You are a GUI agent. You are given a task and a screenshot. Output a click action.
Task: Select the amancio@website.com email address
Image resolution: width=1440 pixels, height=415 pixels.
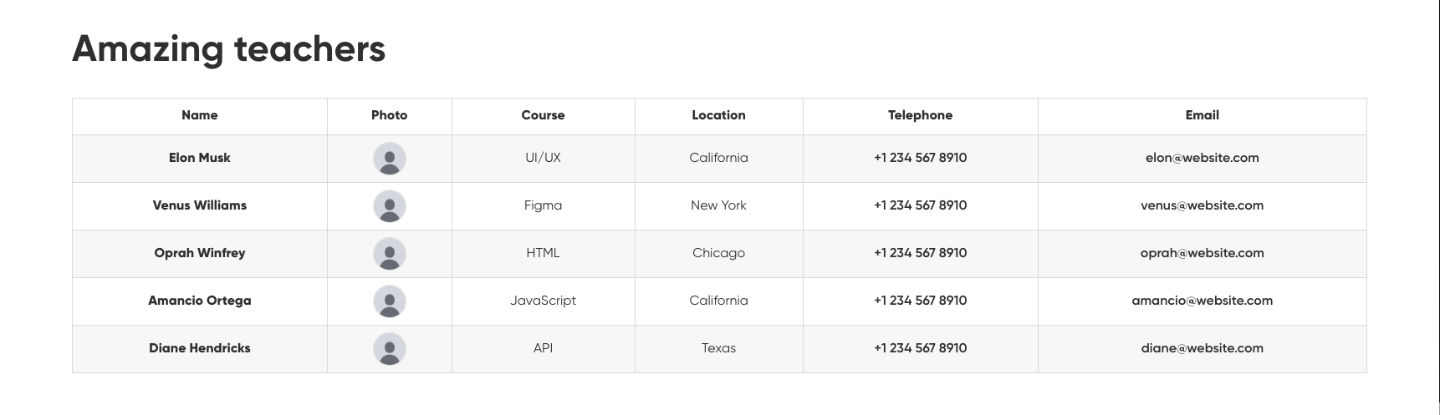point(1202,301)
